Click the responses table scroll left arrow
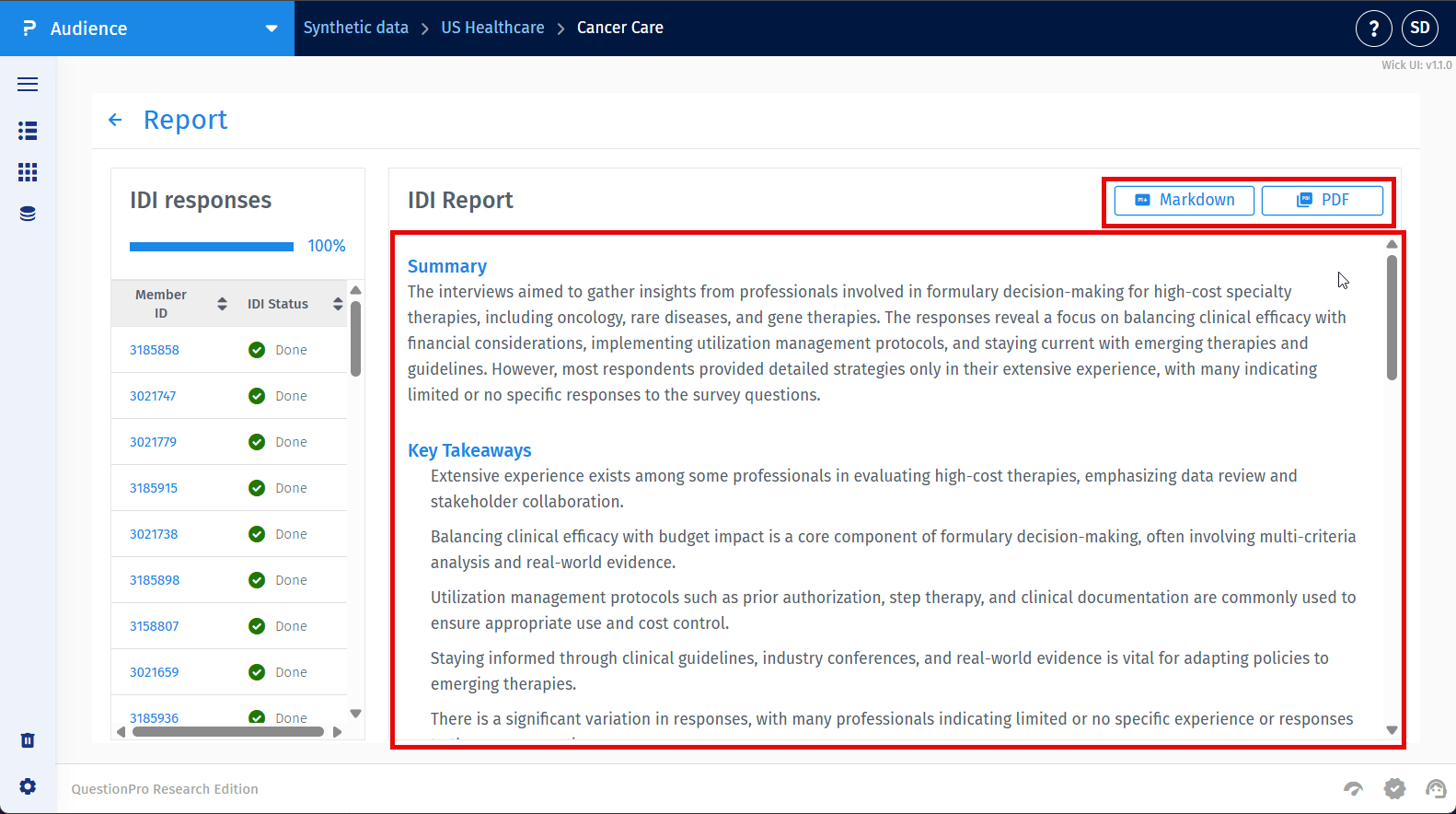Image resolution: width=1456 pixels, height=814 pixels. point(121,732)
